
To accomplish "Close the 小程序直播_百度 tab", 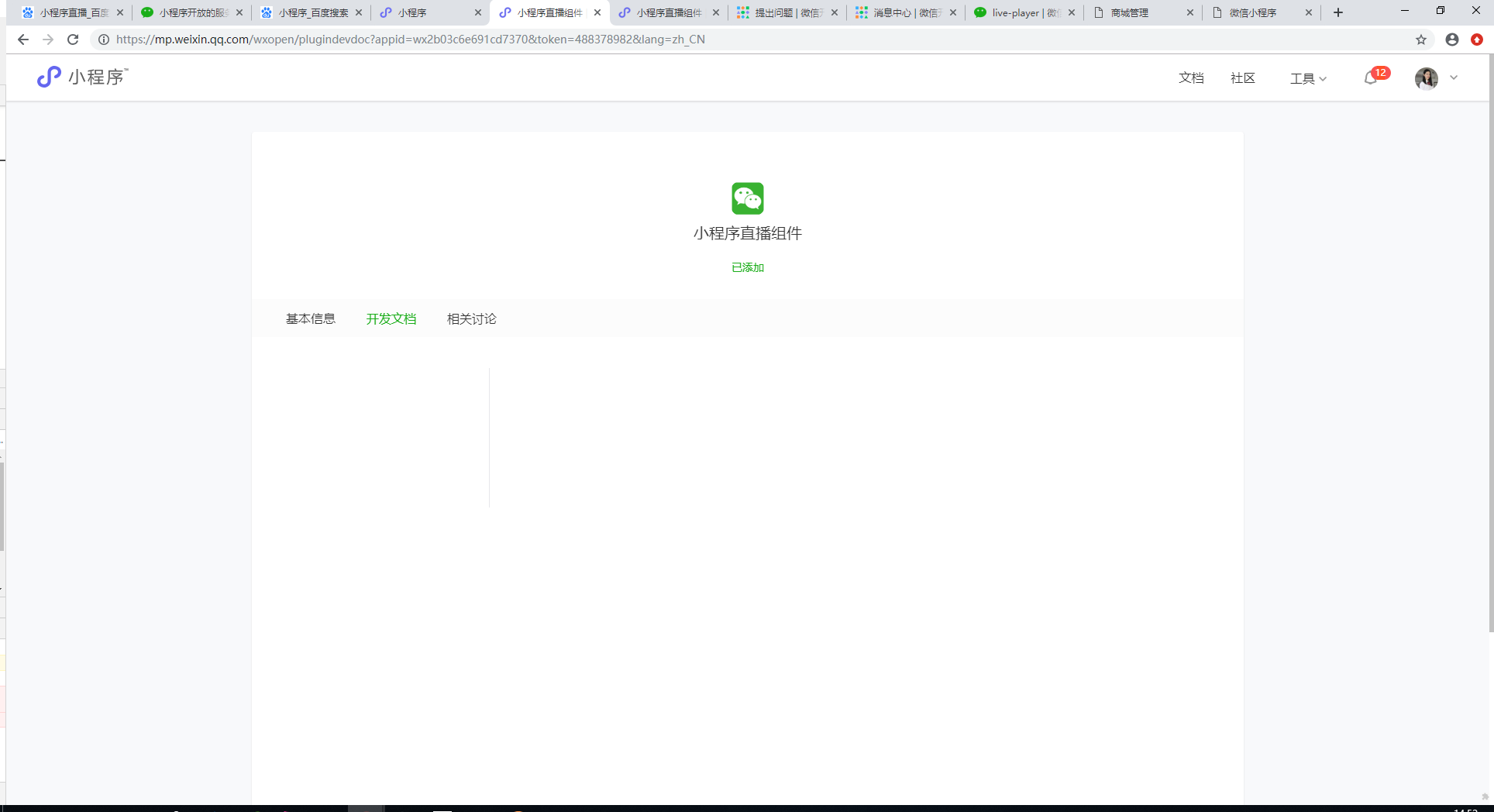I will coord(120,12).
